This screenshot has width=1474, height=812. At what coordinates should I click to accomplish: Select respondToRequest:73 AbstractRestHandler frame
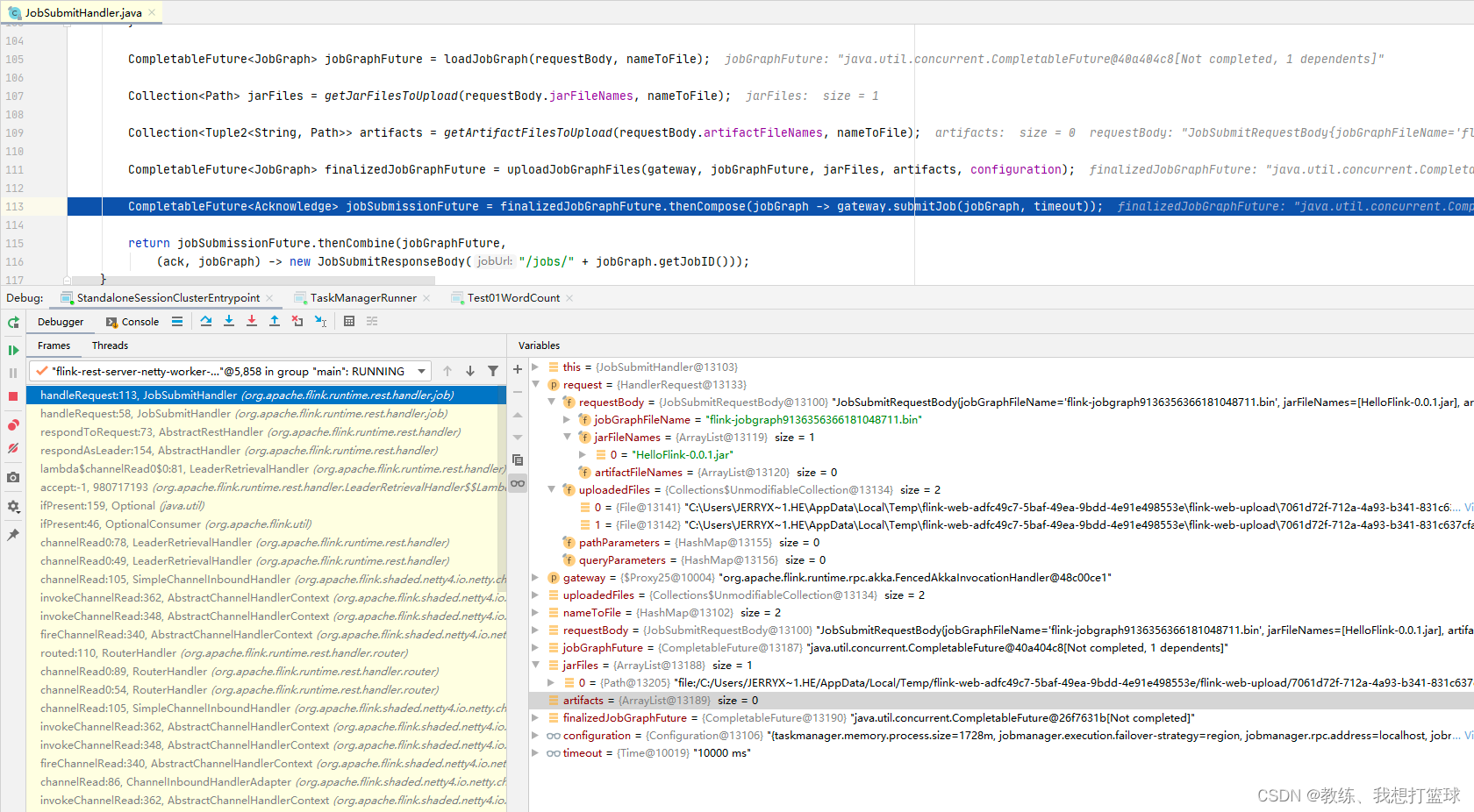[x=266, y=432]
